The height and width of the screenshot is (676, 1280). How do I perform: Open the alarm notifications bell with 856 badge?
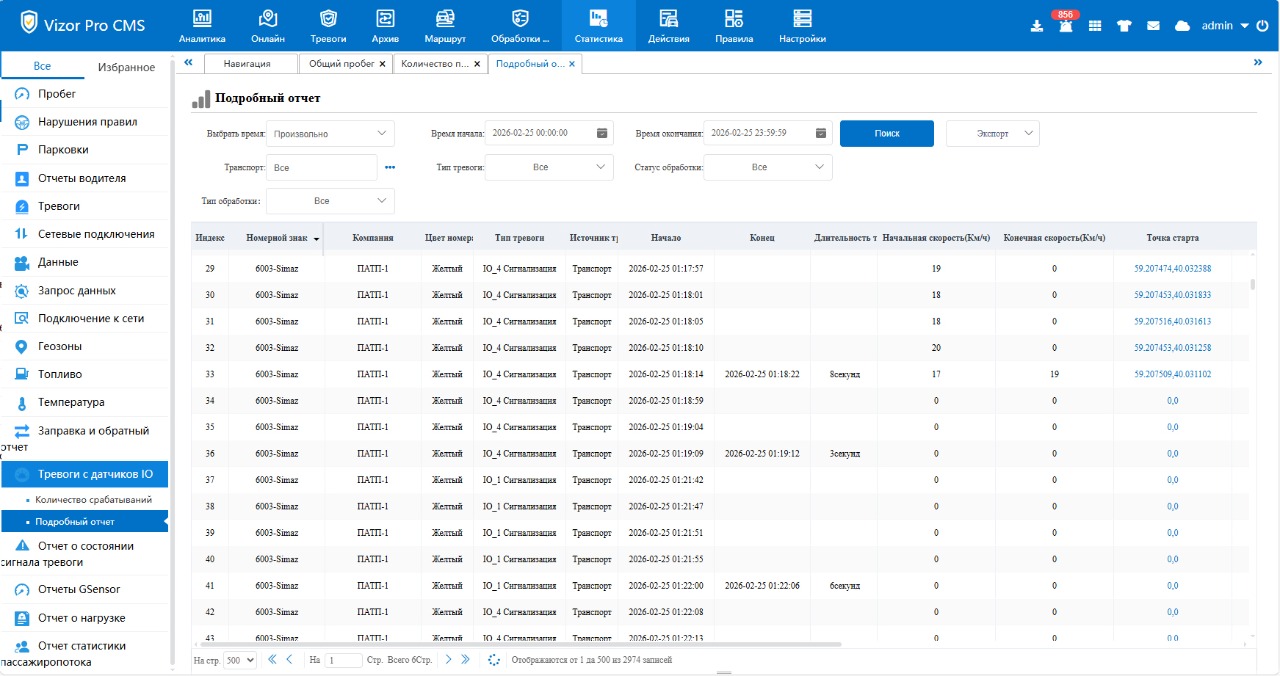click(x=1065, y=26)
